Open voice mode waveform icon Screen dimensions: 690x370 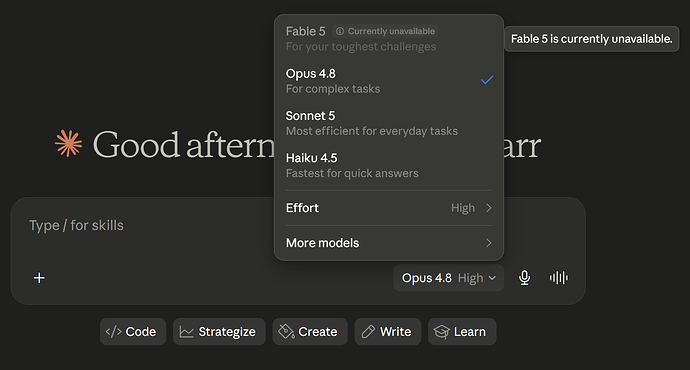pos(558,278)
